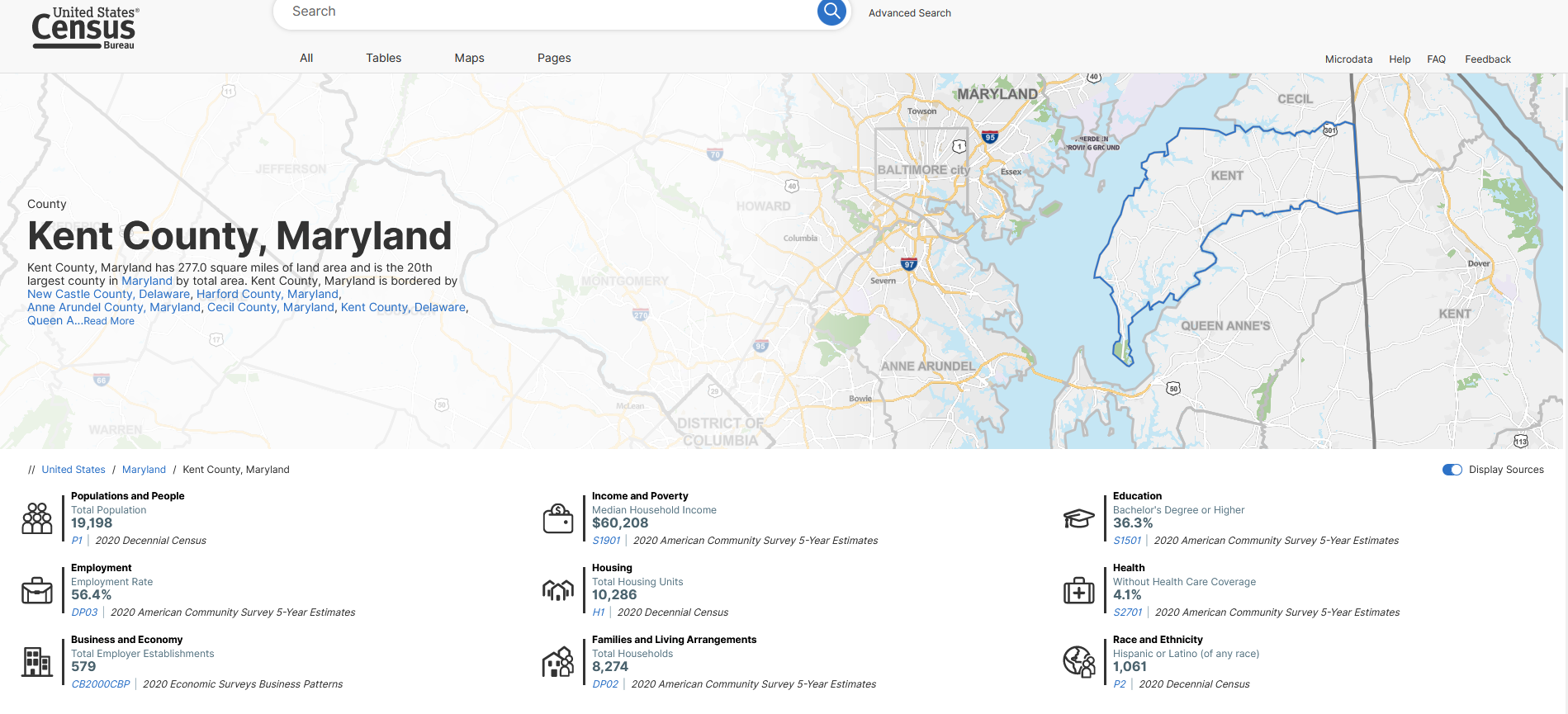Click the Race and Ethnicity globe icon
This screenshot has width=1568, height=714.
pos(1078,662)
